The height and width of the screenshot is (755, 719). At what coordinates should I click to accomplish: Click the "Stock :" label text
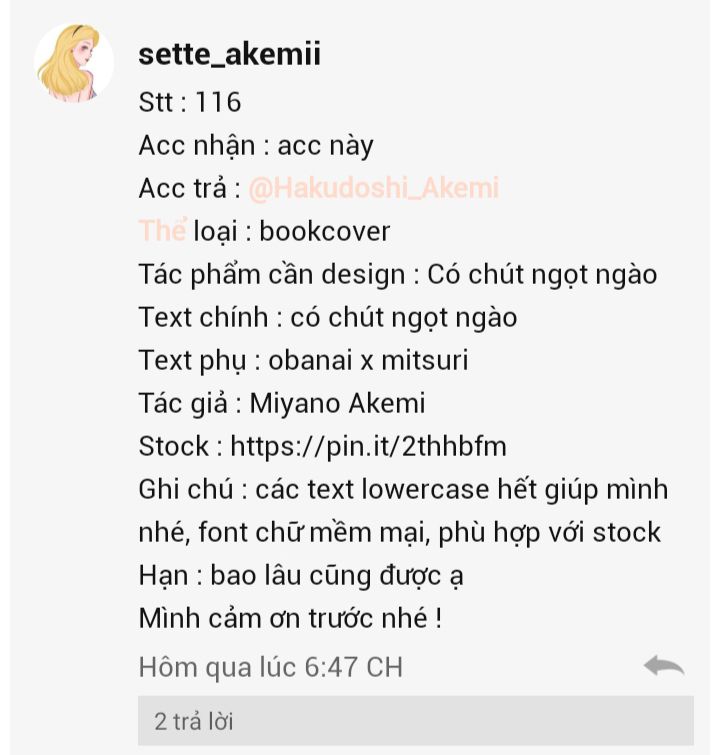click(175, 446)
